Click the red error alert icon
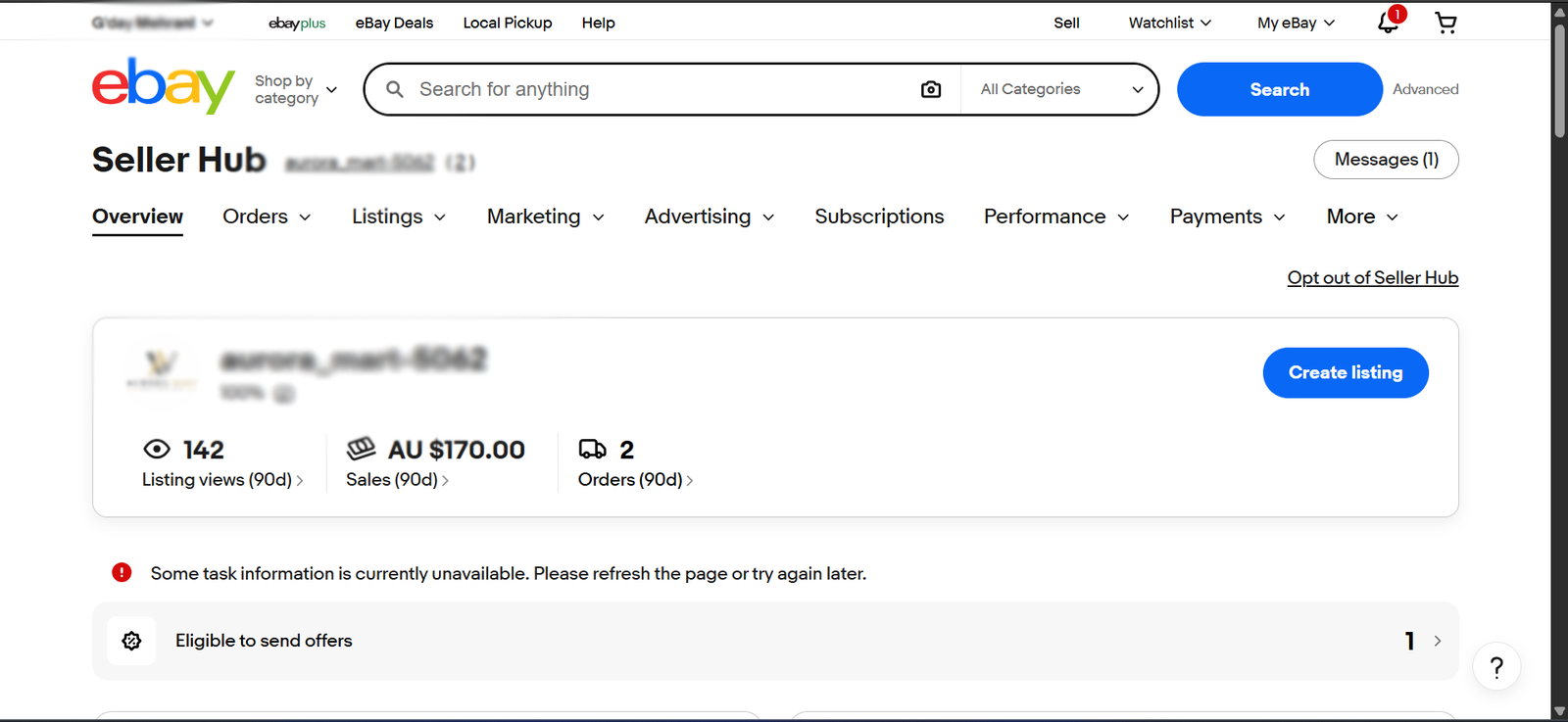This screenshot has width=1568, height=722. [122, 572]
